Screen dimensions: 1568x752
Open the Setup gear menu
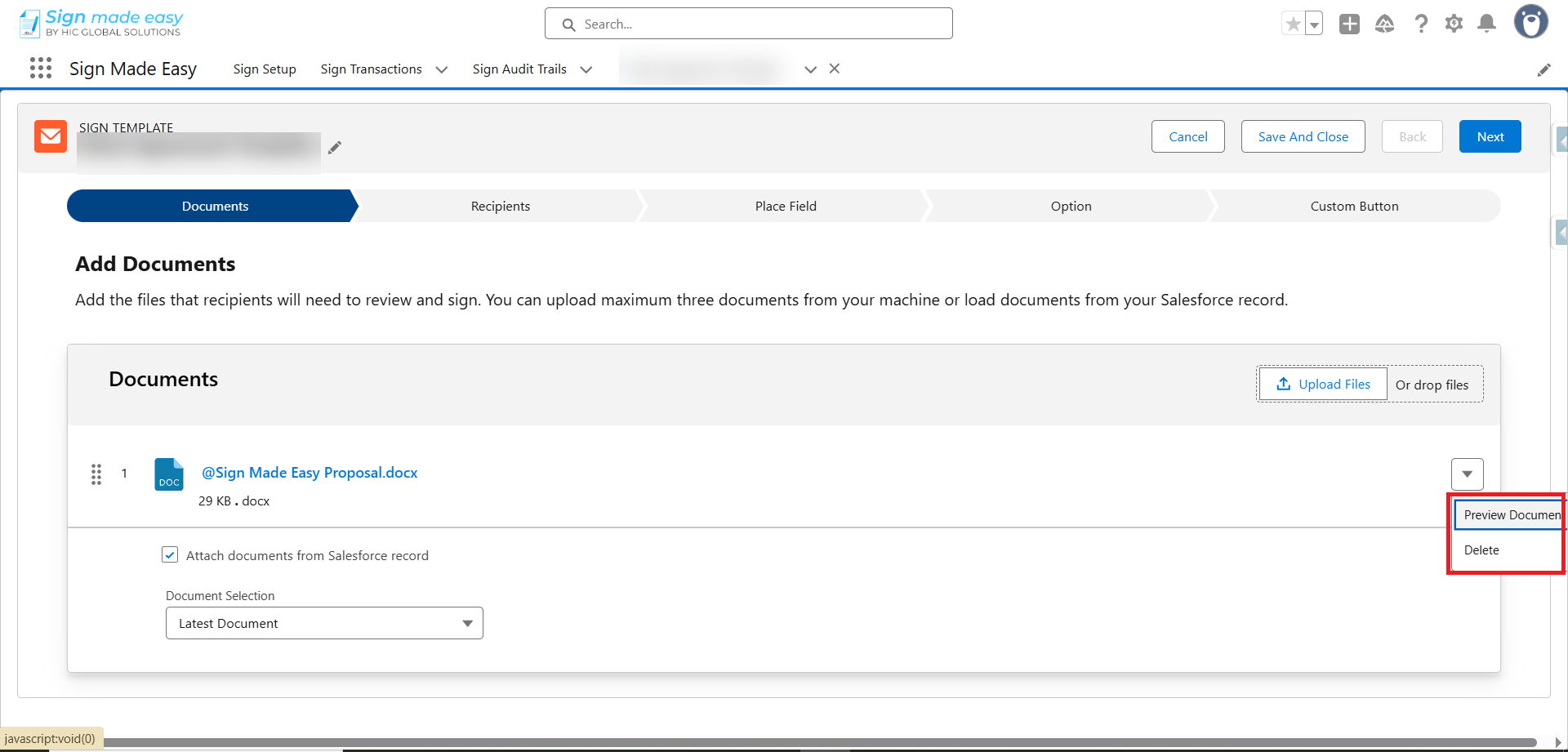[x=1454, y=24]
